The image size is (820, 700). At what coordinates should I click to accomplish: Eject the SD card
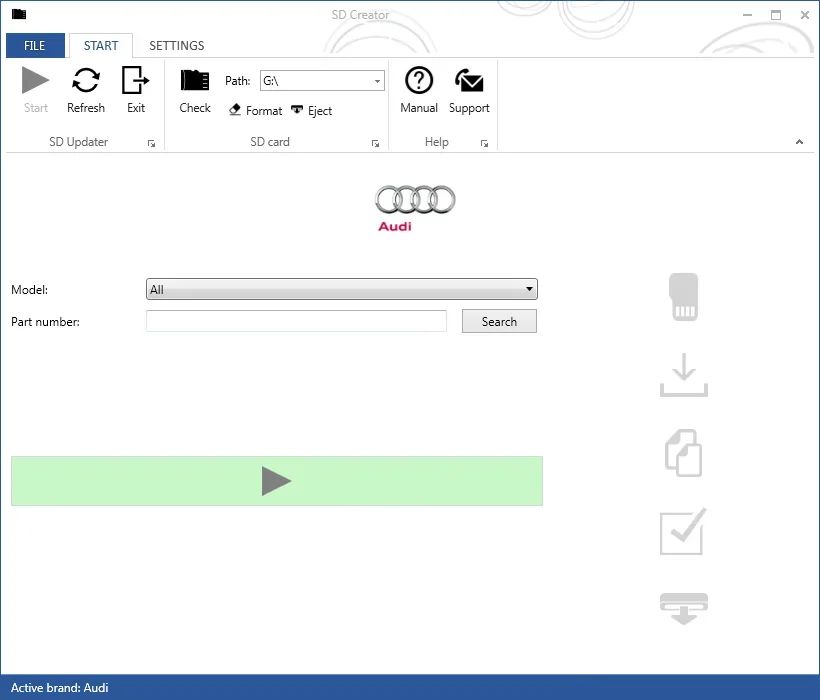tap(312, 110)
